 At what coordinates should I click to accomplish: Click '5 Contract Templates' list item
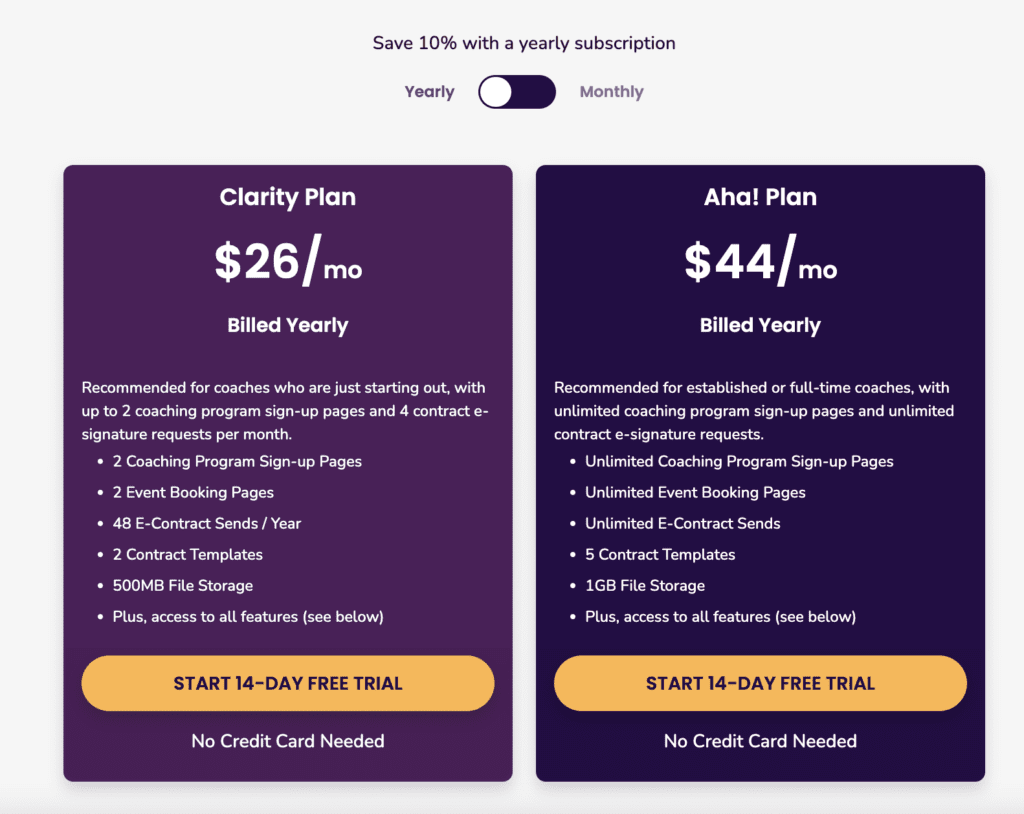(x=660, y=554)
